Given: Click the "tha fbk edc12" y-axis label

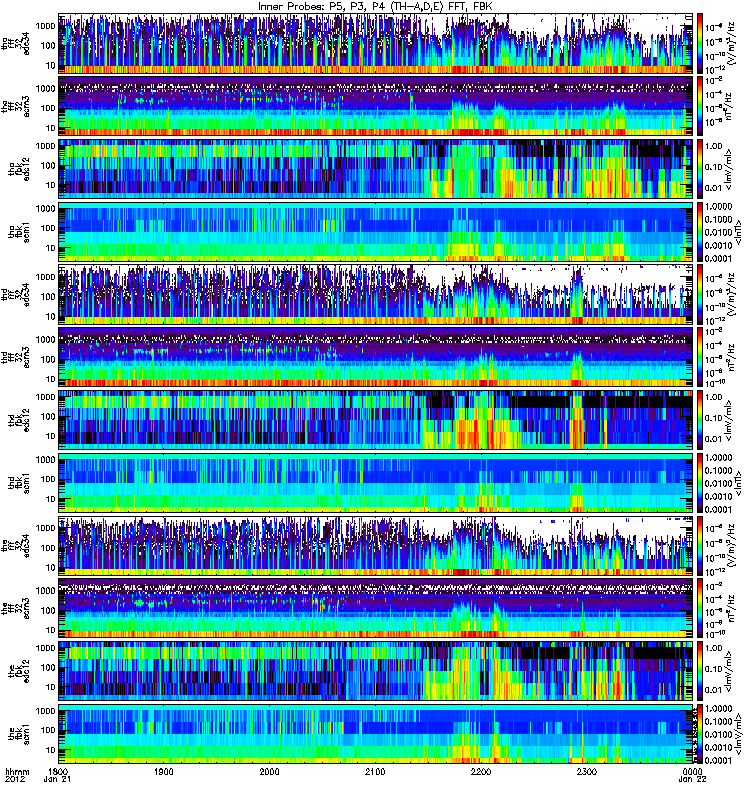Looking at the screenshot, I should coord(14,168).
